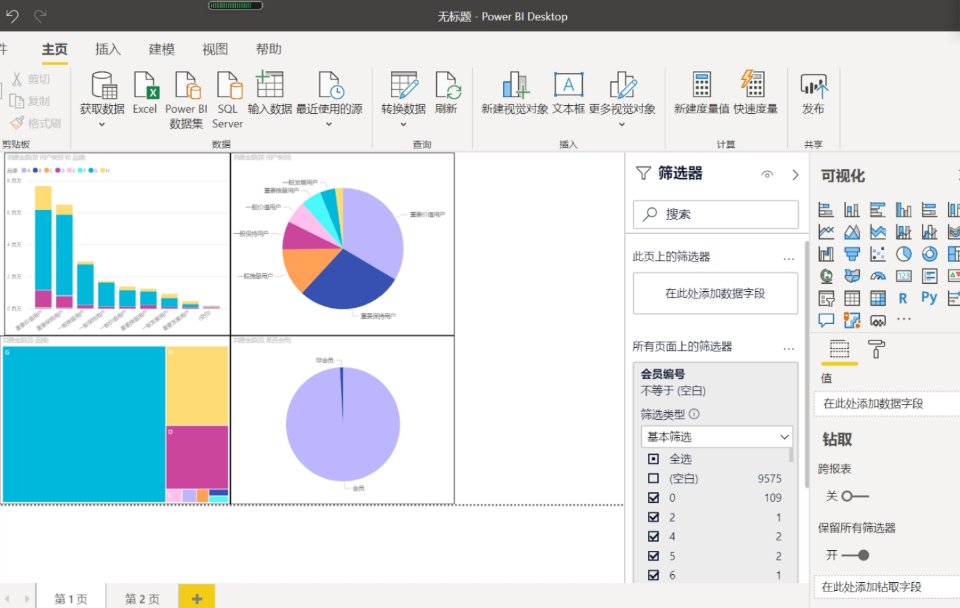
Task: Select the donut chart visualization
Action: point(929,254)
